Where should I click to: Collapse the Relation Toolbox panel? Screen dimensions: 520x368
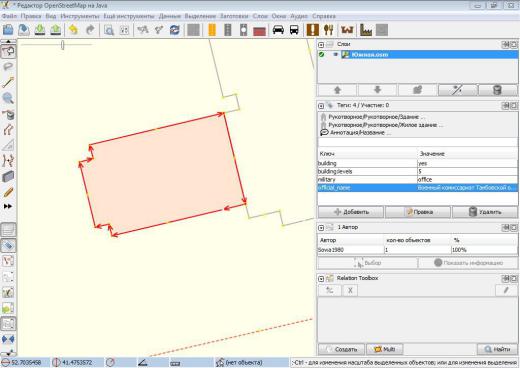click(321, 278)
